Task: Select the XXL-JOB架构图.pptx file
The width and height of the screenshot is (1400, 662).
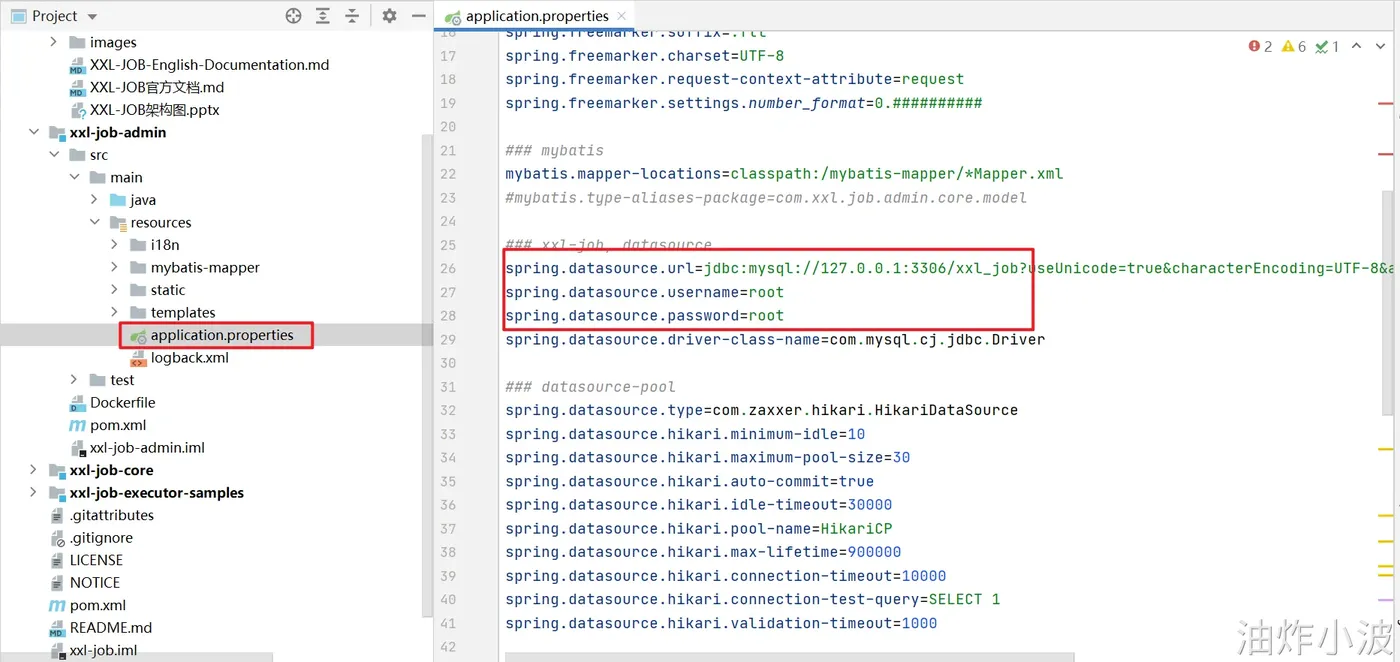Action: pos(155,110)
